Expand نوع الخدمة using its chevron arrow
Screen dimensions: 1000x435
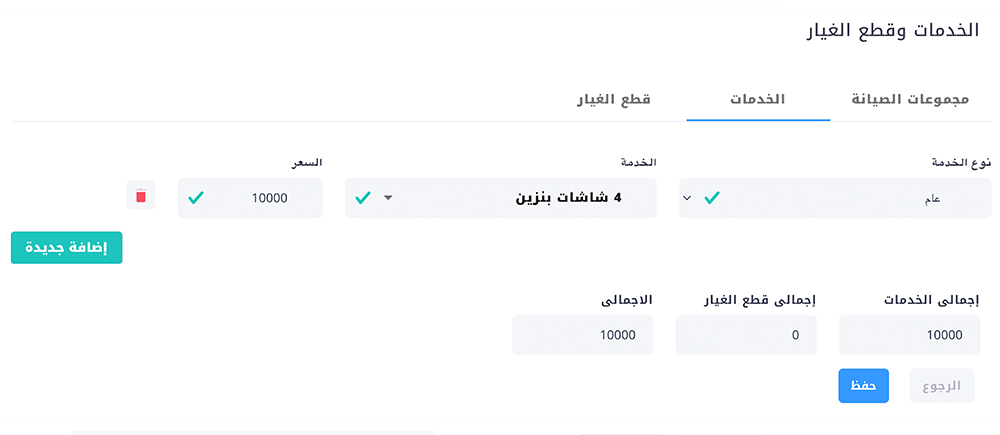(687, 198)
